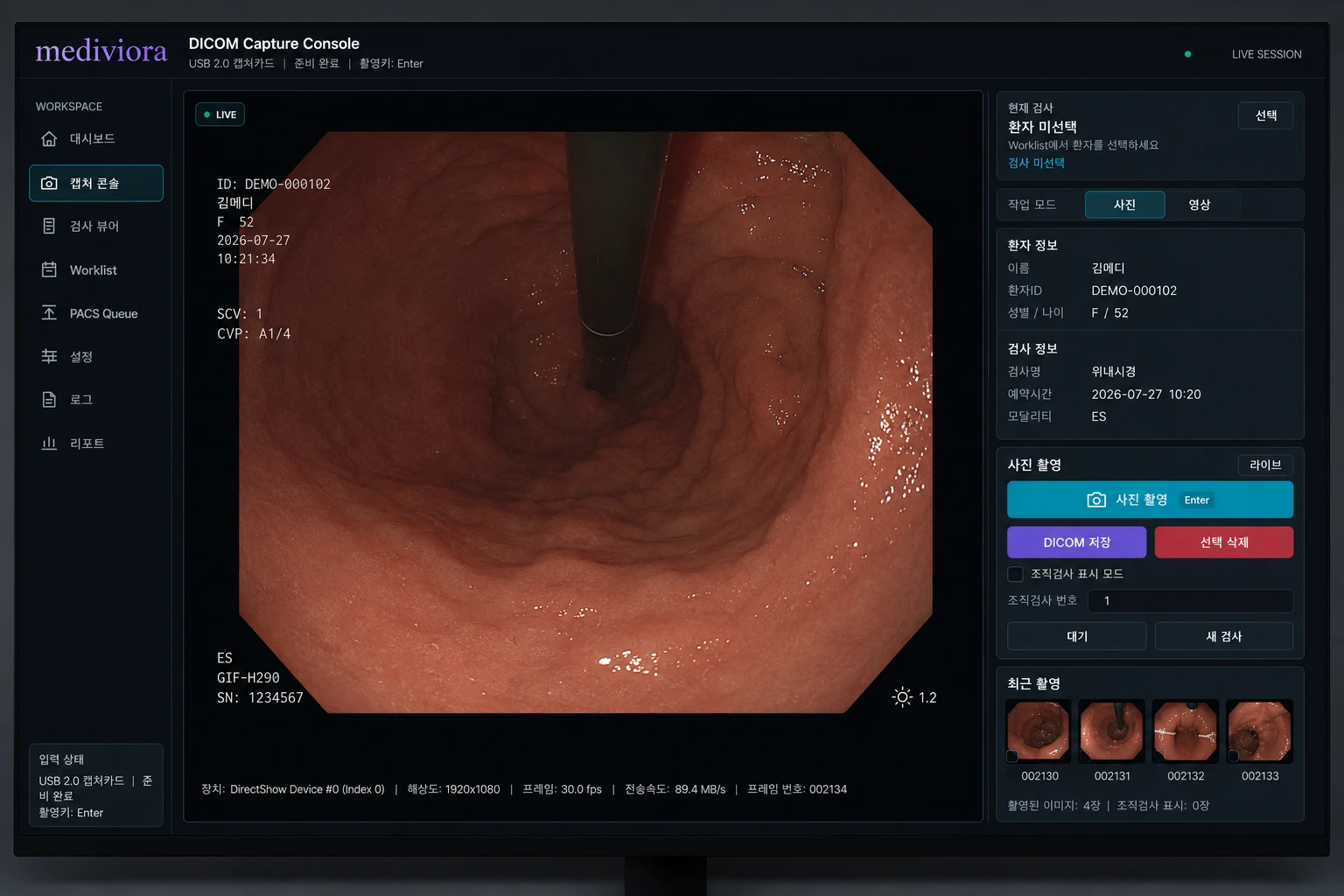The image size is (1344, 896).
Task: Click the 프레임 번호: 002134 status text
Action: click(797, 789)
